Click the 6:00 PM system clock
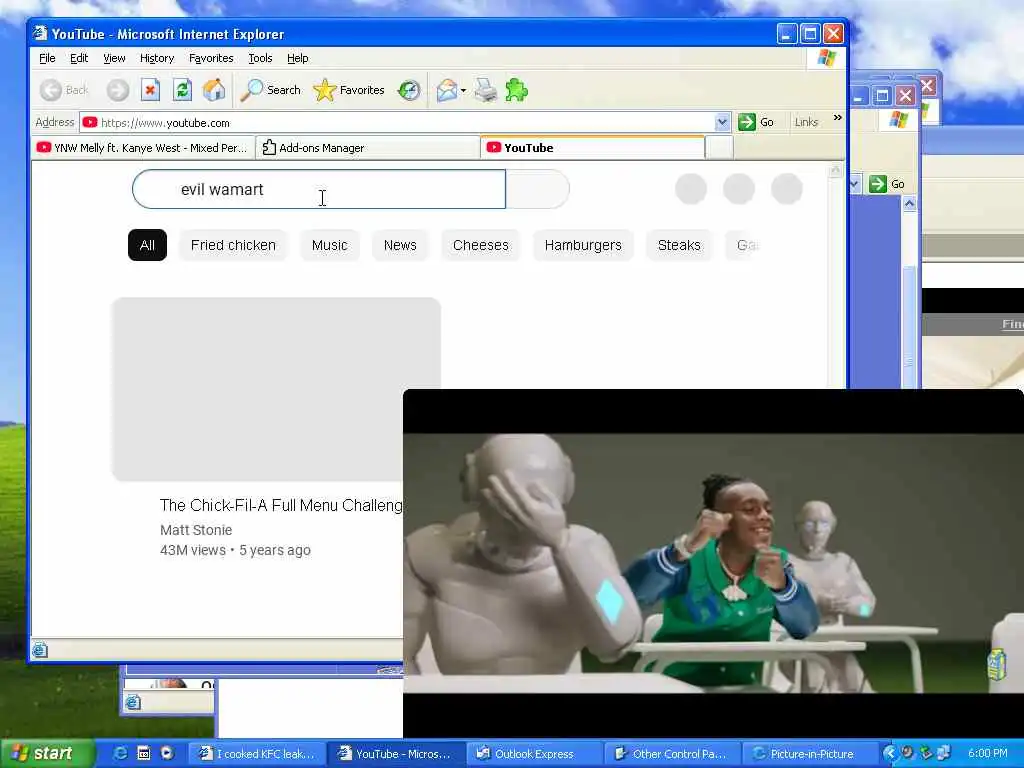The height and width of the screenshot is (768, 1024). point(987,754)
